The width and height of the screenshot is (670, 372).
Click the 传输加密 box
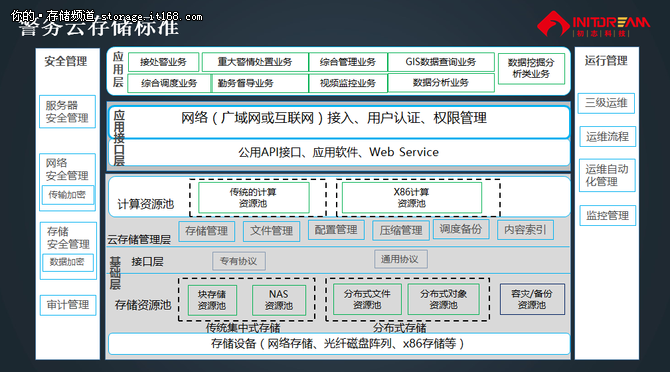coord(68,195)
